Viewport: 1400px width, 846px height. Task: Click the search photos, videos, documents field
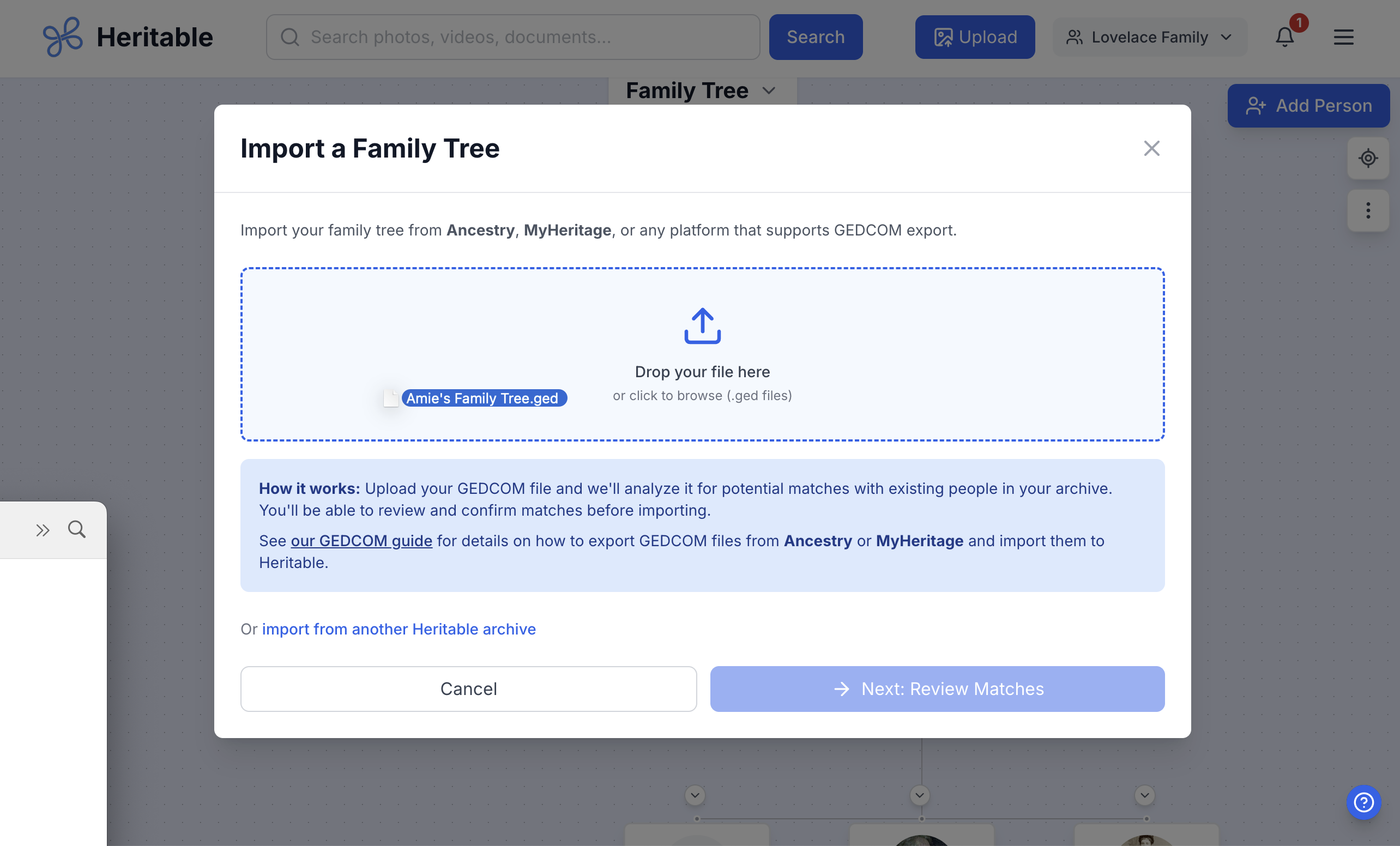(x=512, y=37)
